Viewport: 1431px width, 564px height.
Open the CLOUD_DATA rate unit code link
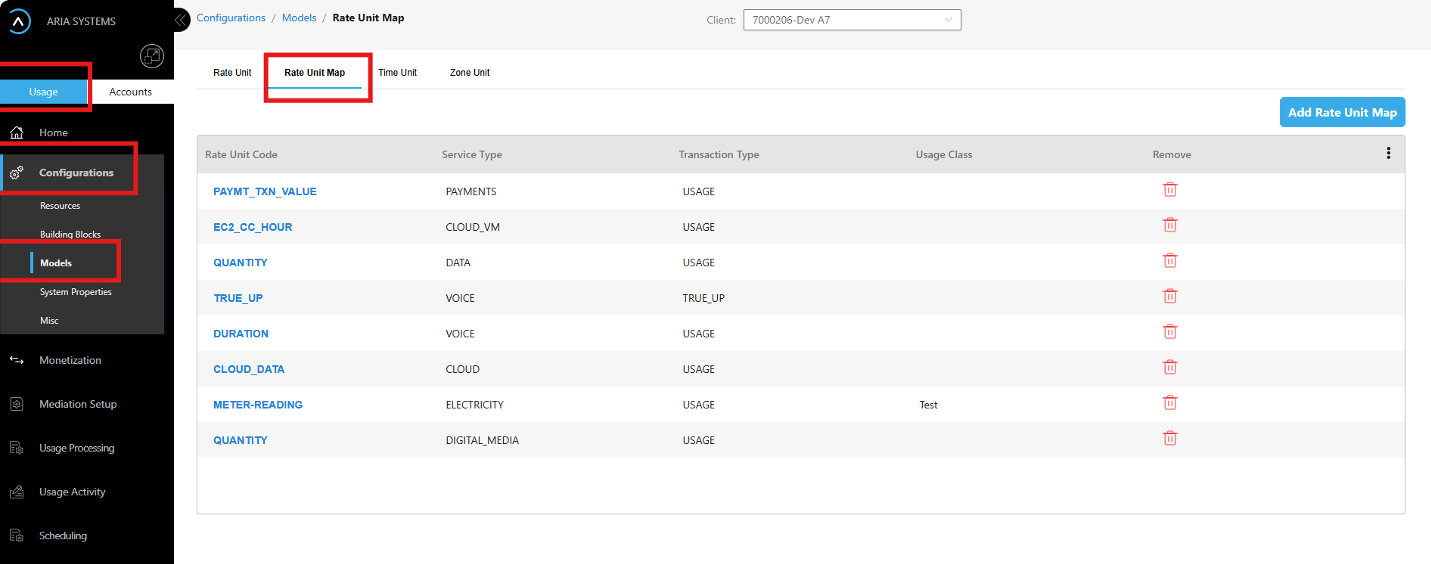249,369
